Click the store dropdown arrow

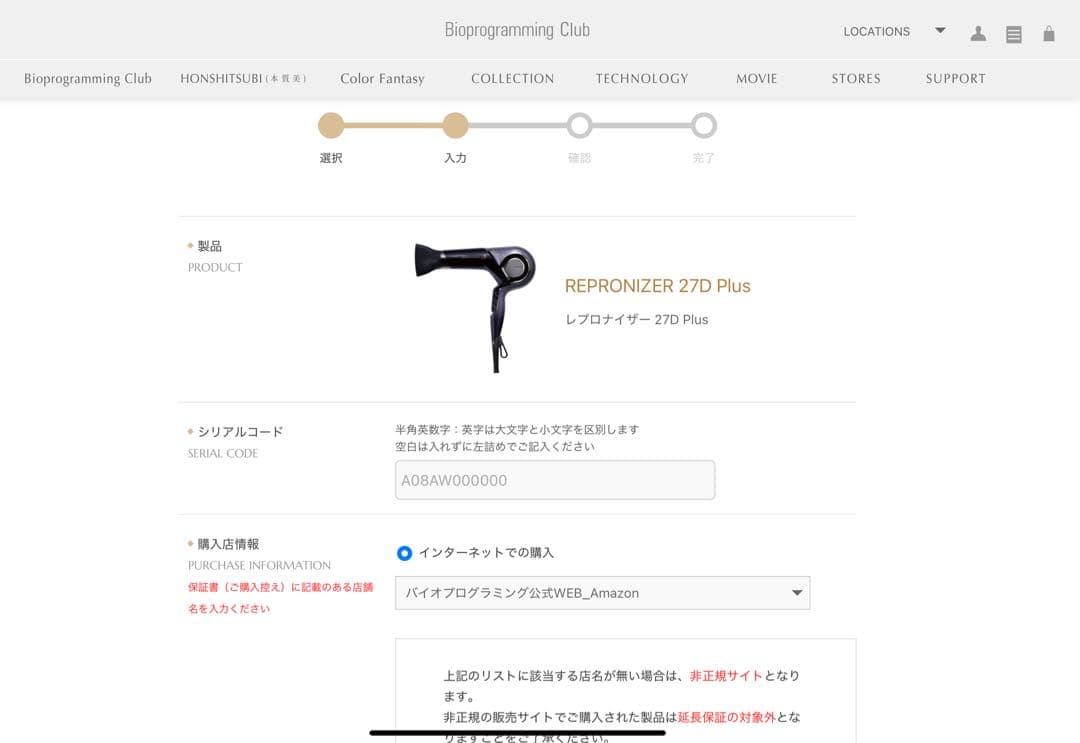(x=797, y=593)
